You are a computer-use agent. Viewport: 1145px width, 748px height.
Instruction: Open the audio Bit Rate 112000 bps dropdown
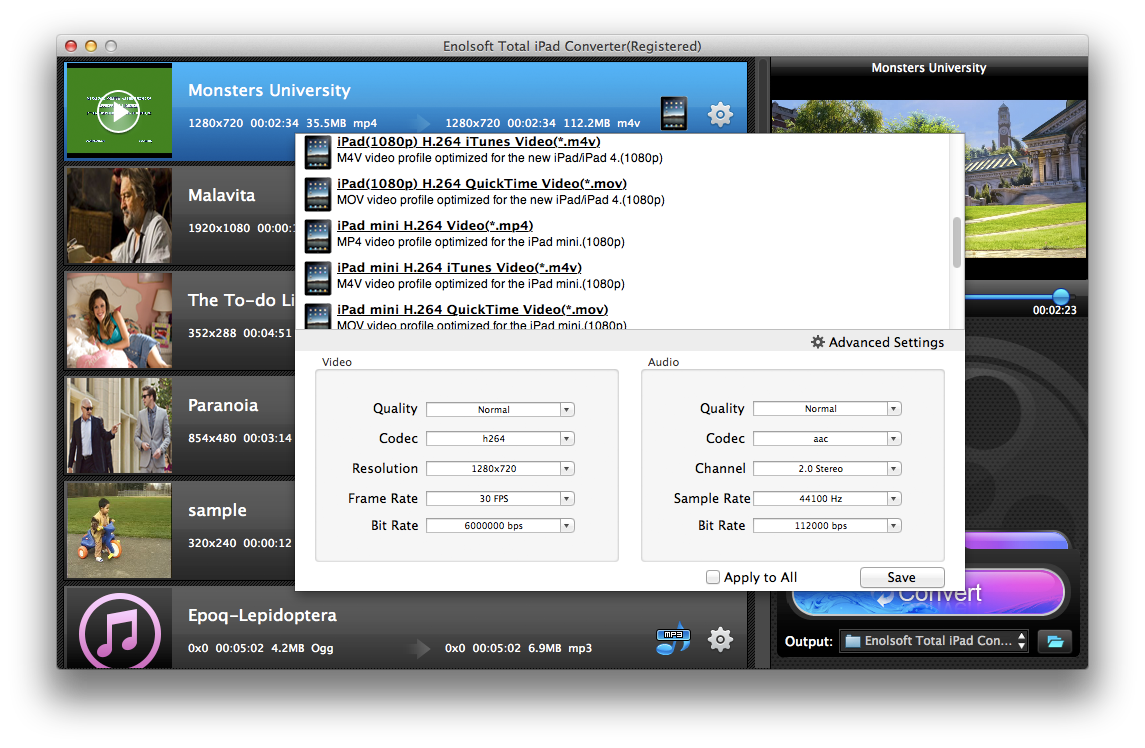(827, 525)
